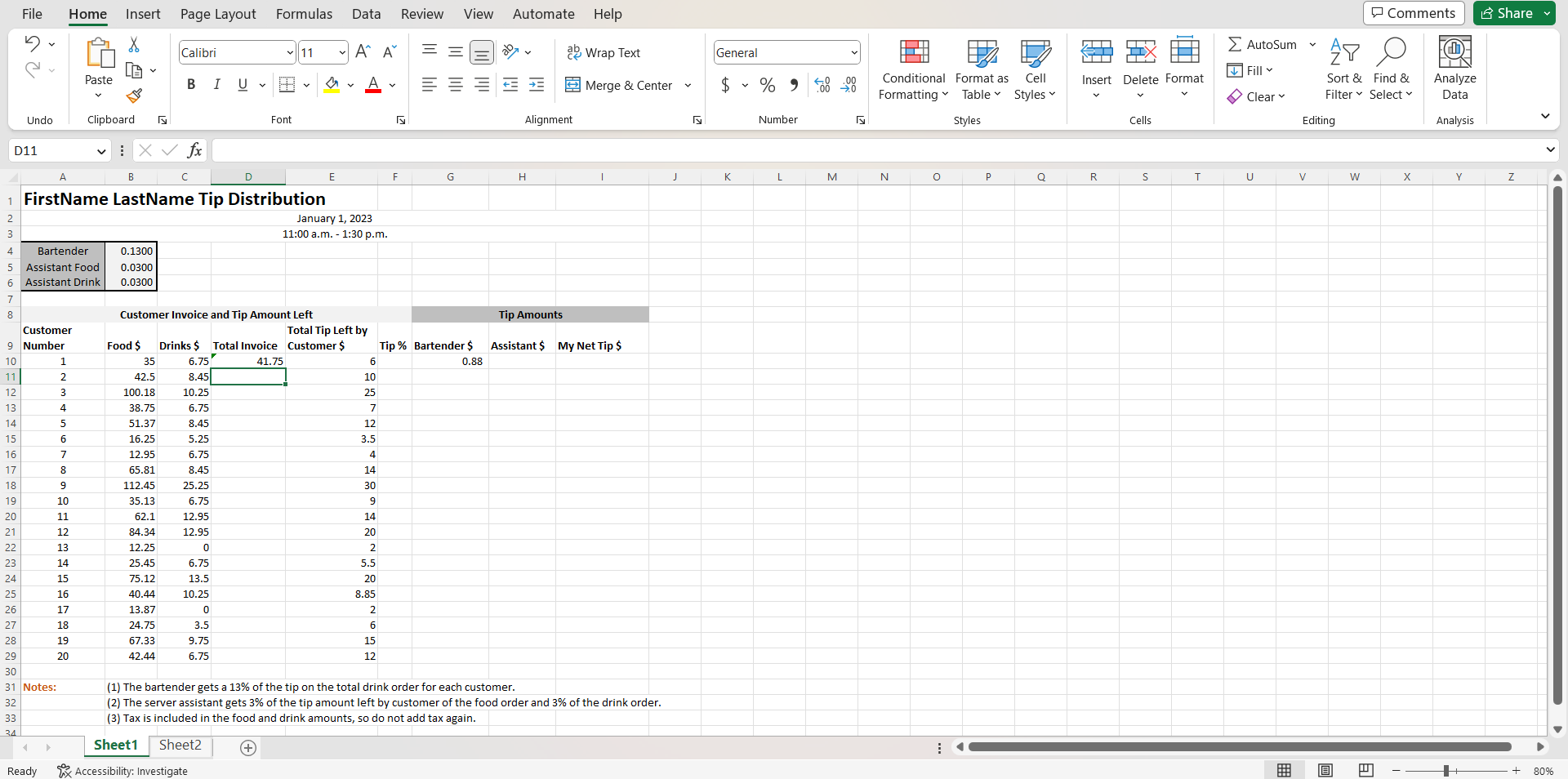
Task: Click inside the formula bar
Action: pos(572,150)
